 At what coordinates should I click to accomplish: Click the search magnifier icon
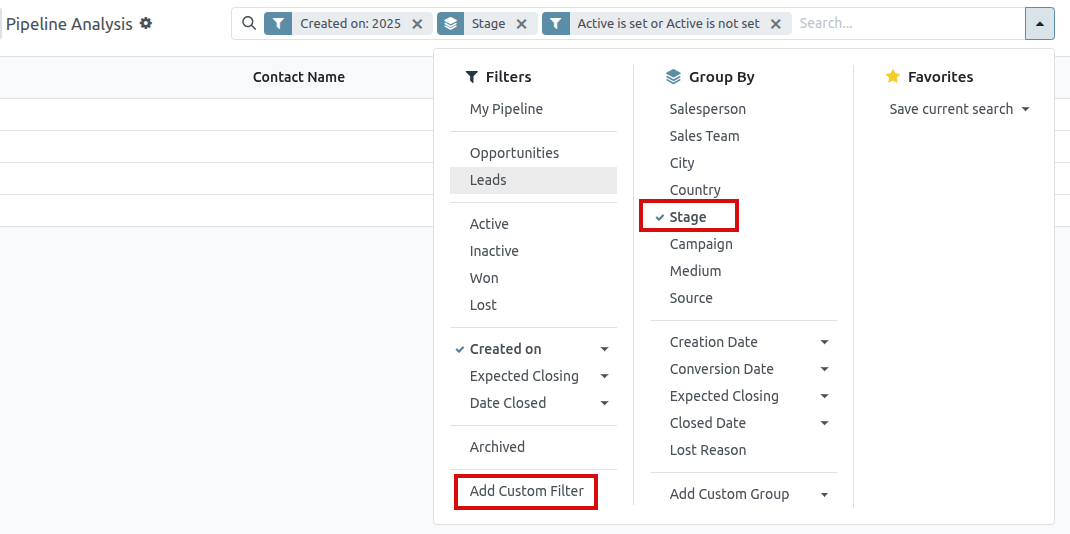tap(249, 23)
